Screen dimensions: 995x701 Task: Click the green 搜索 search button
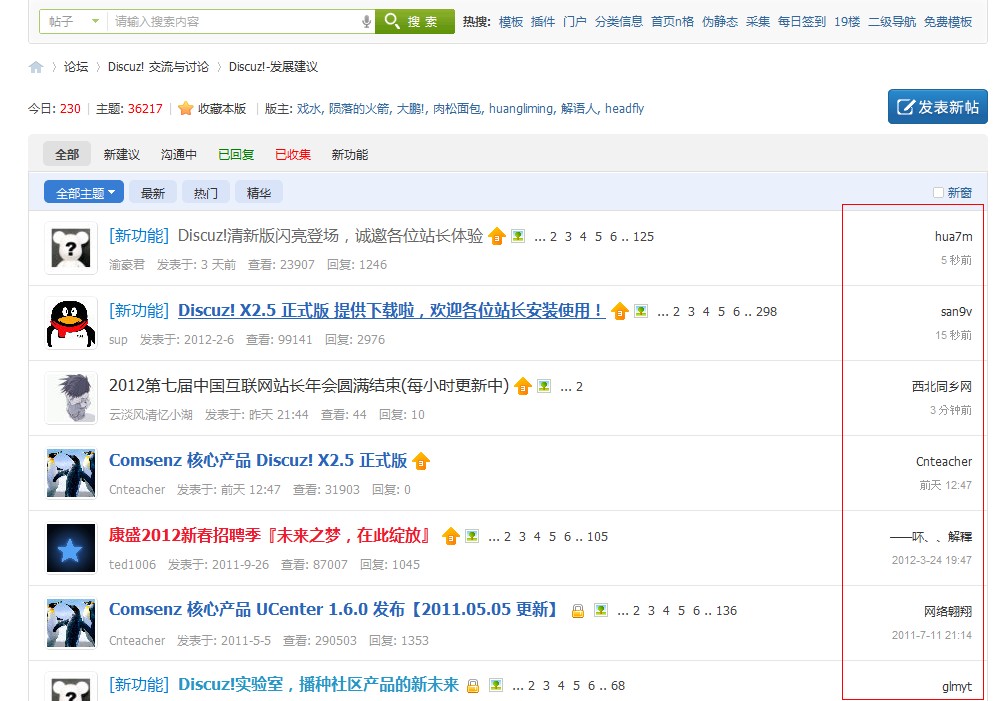tap(415, 22)
